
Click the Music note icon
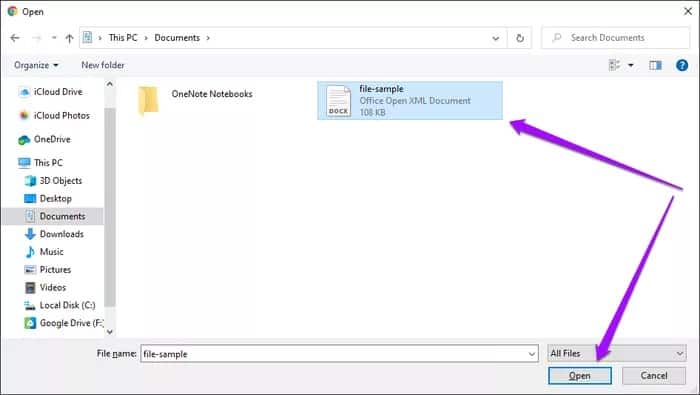pyautogui.click(x=30, y=252)
